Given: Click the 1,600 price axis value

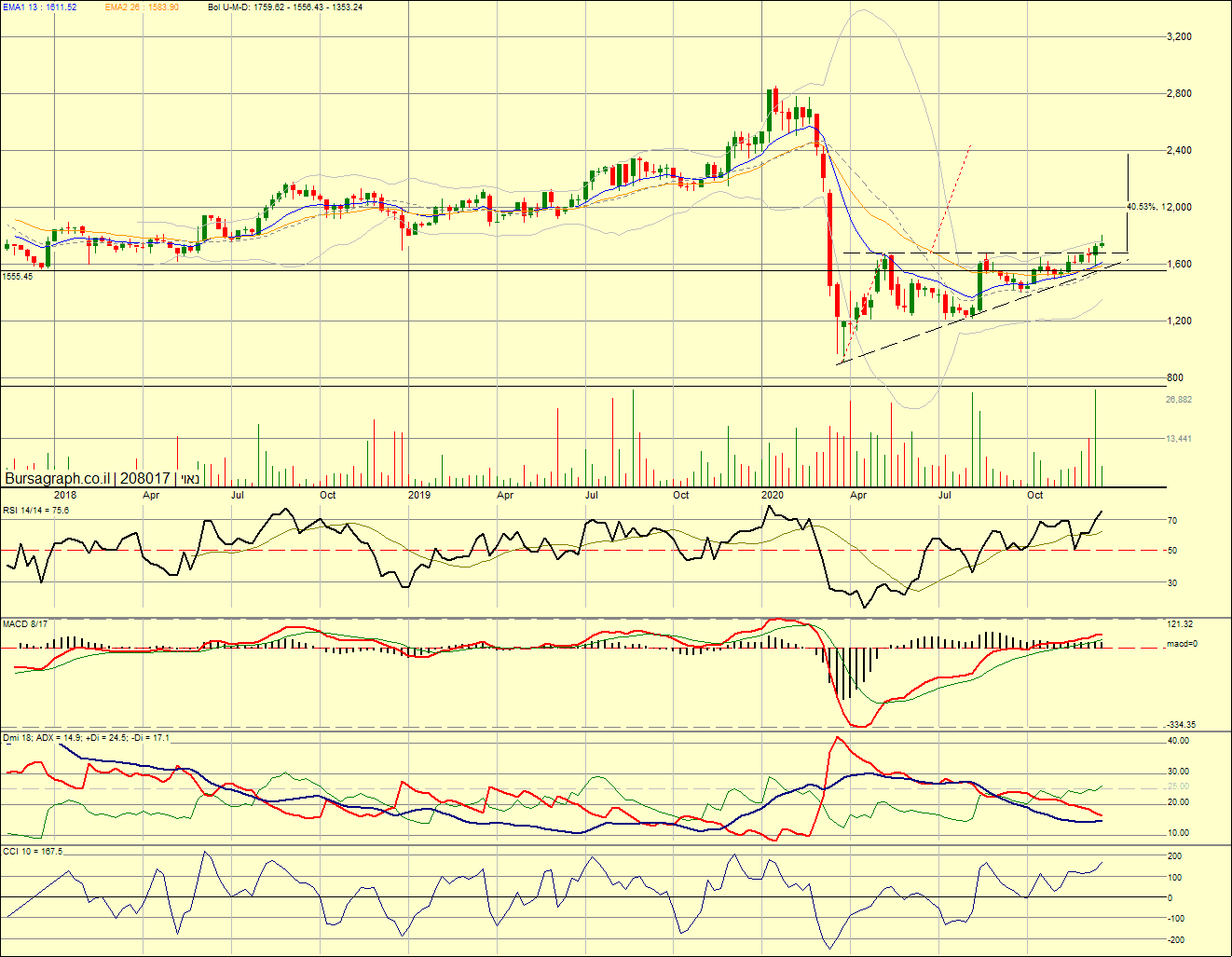Looking at the screenshot, I should tap(1179, 264).
